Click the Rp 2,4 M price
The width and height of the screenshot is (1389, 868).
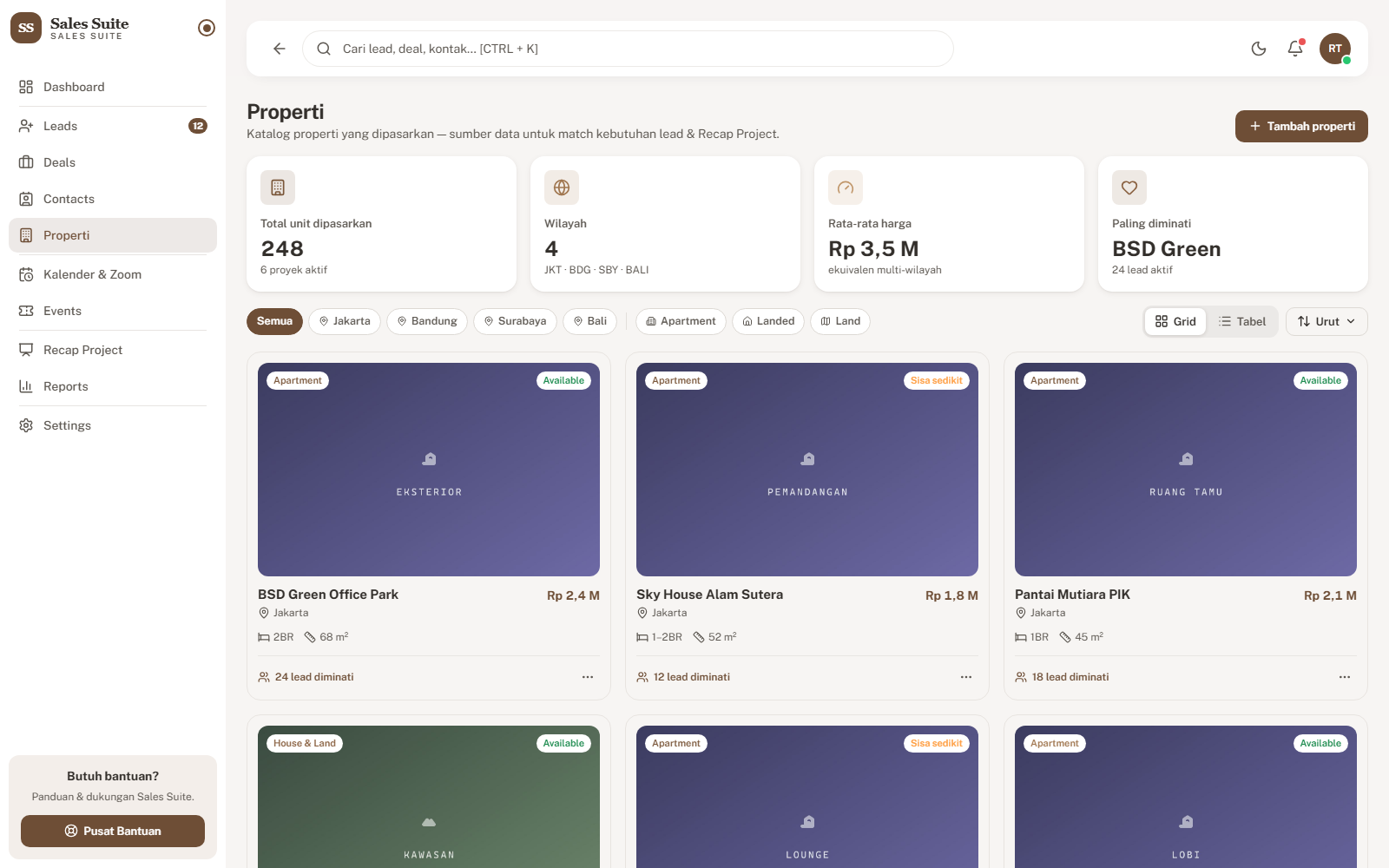click(x=573, y=595)
